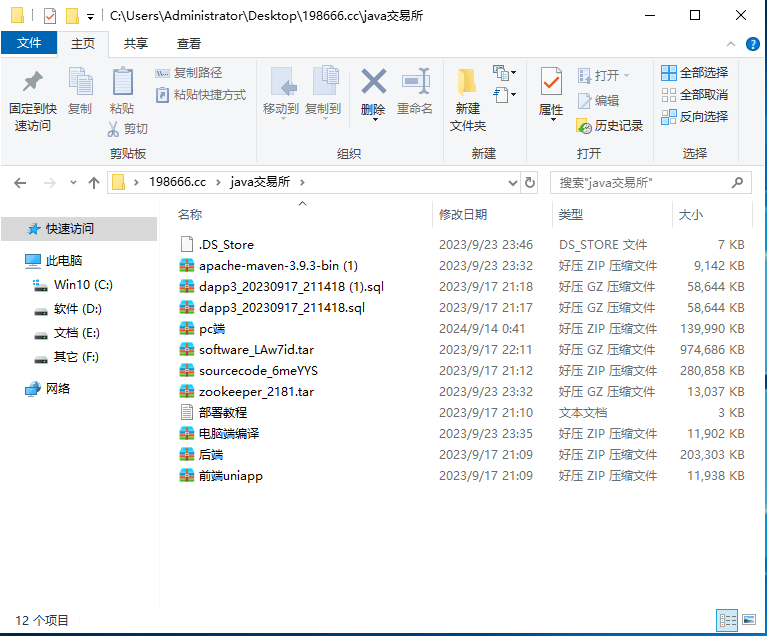Open the Quick Access Toolbar customize dropdown

tap(91, 16)
